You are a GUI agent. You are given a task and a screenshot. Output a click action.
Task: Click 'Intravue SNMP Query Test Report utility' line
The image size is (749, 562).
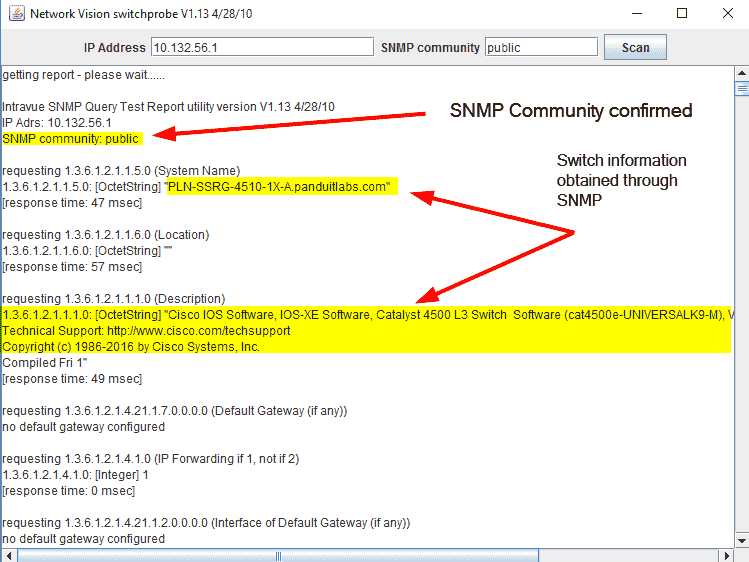168,107
